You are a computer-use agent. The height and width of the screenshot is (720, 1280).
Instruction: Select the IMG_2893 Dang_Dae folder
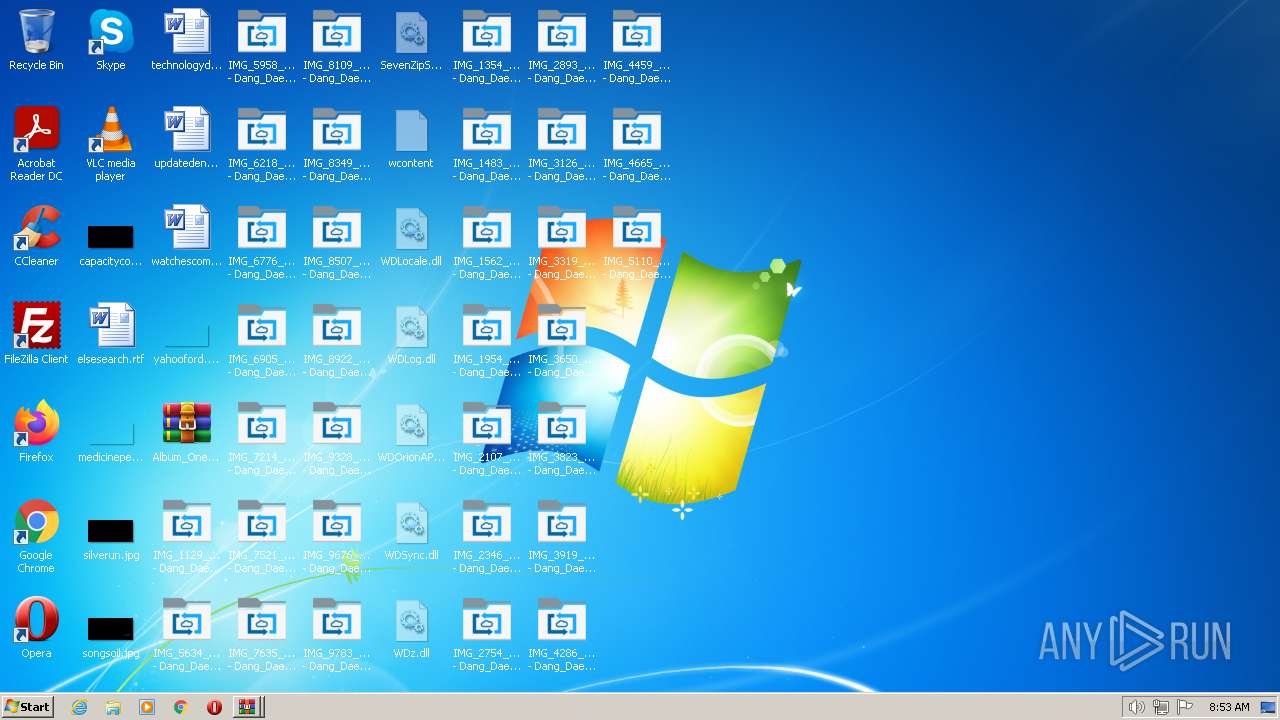click(561, 46)
